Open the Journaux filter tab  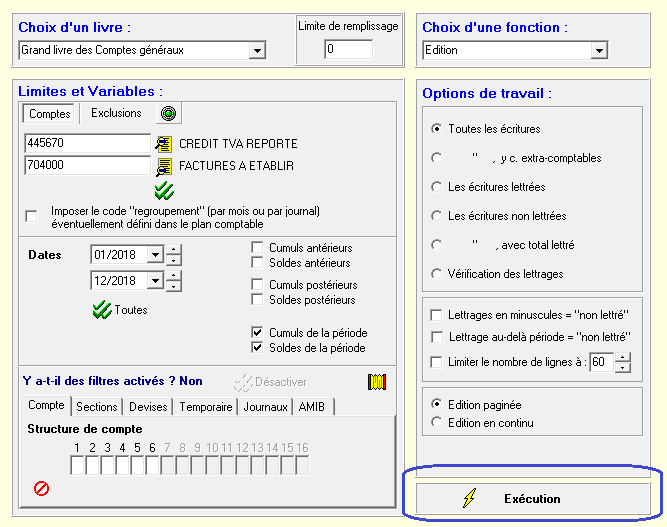coord(266,407)
